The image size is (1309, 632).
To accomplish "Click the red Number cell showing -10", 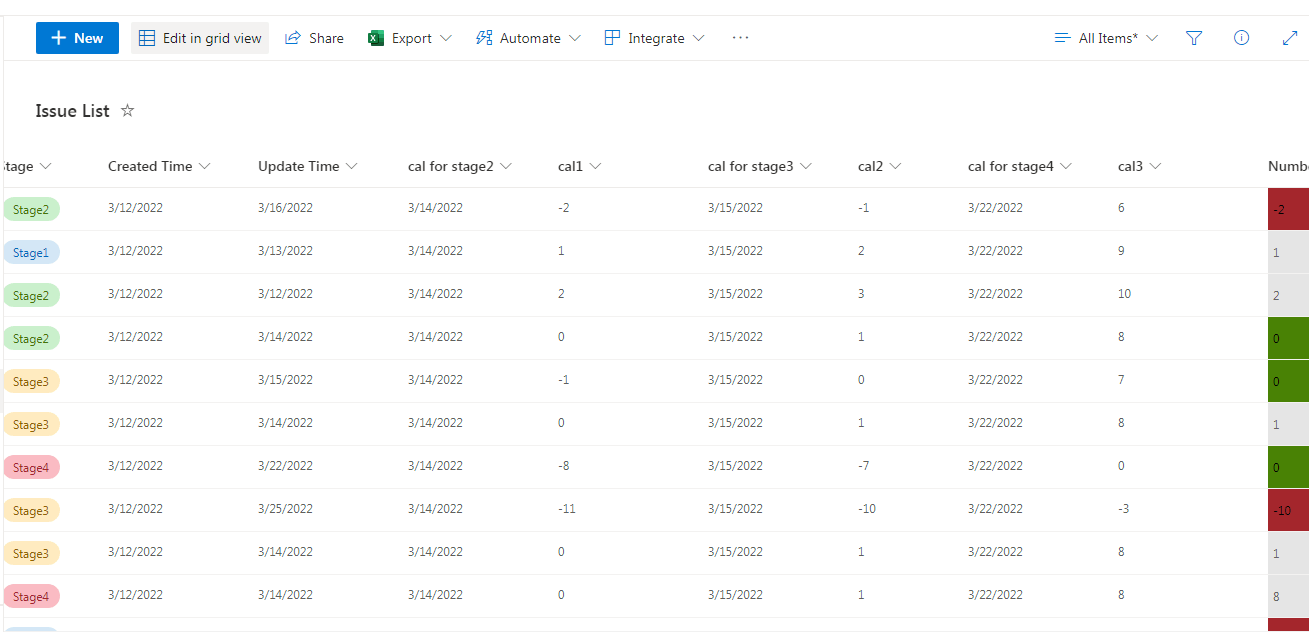I will pos(1288,511).
